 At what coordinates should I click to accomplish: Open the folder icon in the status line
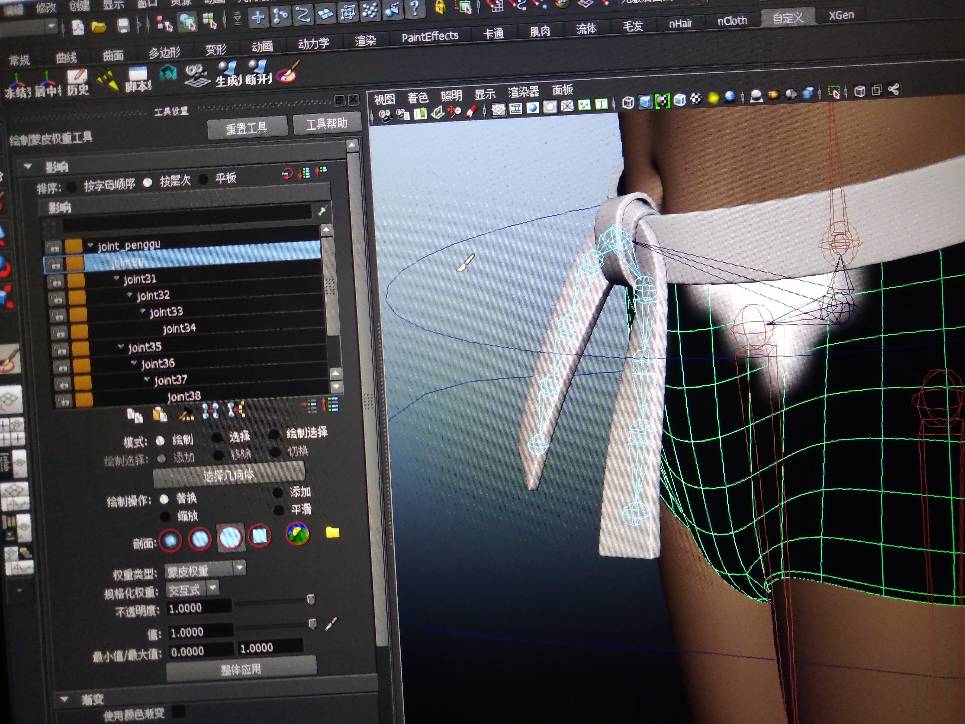pos(98,26)
